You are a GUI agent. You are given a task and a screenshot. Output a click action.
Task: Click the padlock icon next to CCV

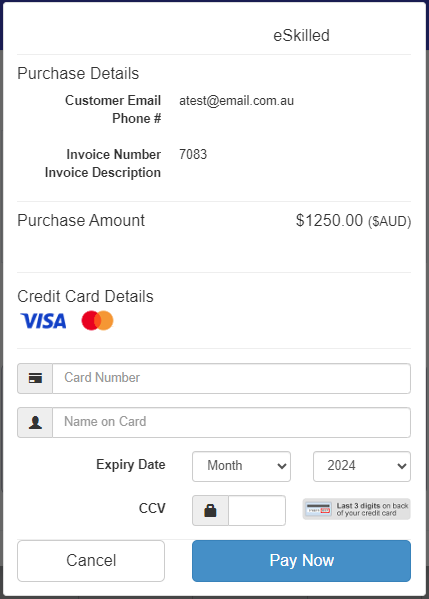(210, 510)
